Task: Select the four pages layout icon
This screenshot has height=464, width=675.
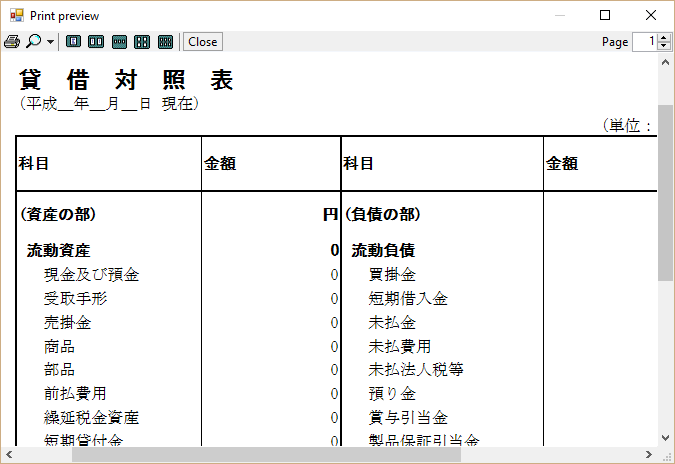Action: point(142,42)
